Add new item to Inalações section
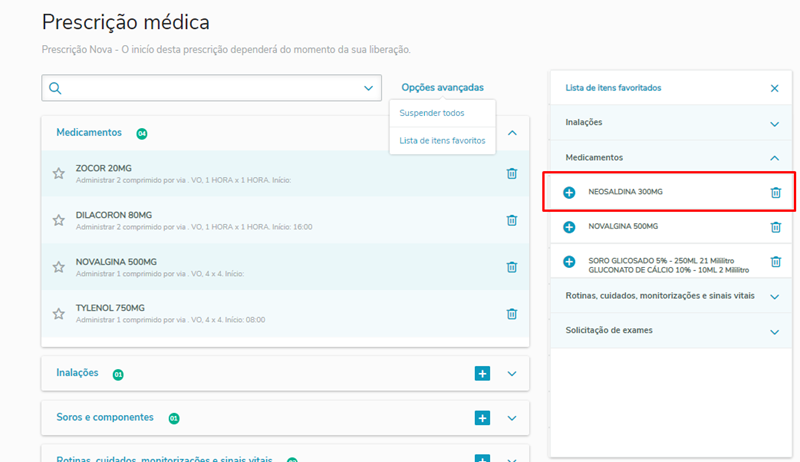This screenshot has height=462, width=800. 482,373
